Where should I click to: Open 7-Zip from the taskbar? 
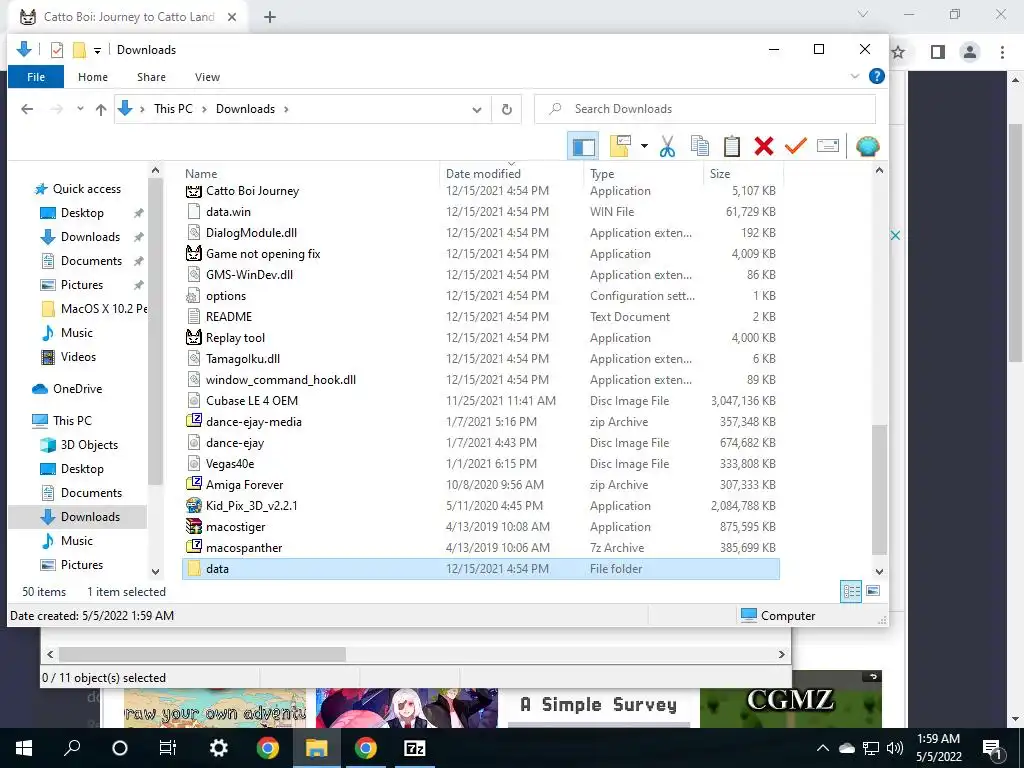[415, 748]
